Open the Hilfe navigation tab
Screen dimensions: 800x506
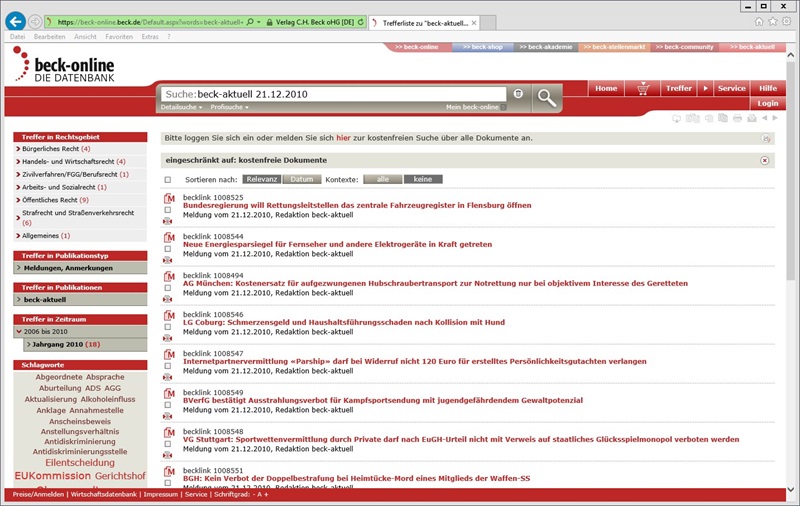(768, 88)
